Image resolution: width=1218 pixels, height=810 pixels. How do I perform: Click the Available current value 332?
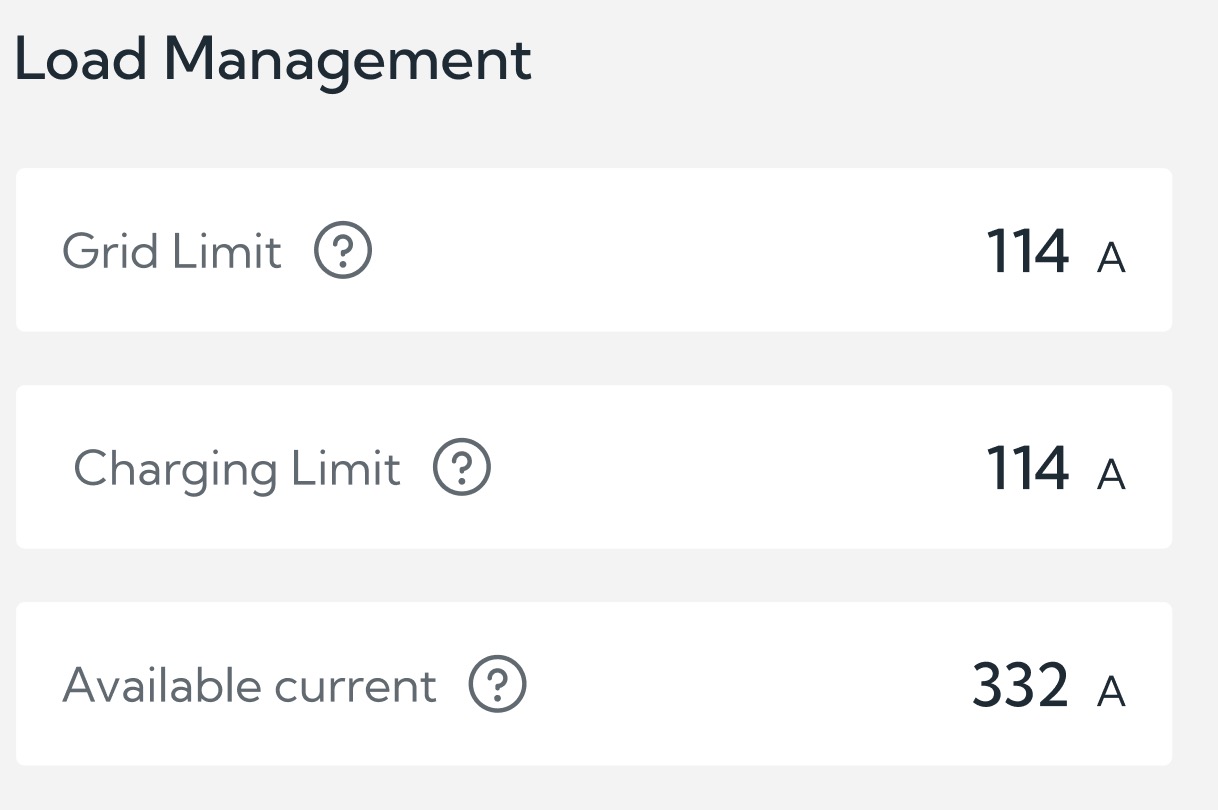coord(1020,685)
